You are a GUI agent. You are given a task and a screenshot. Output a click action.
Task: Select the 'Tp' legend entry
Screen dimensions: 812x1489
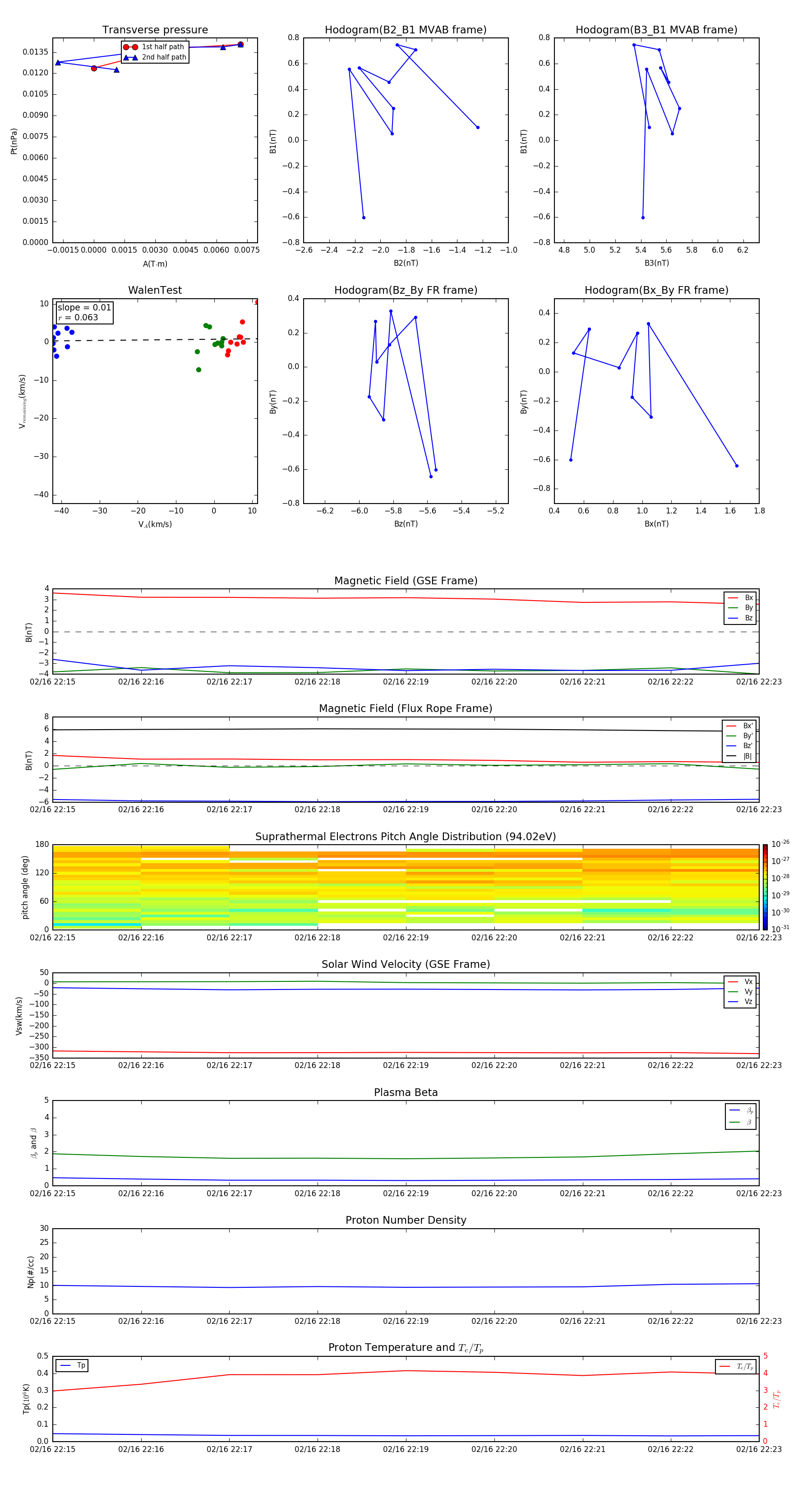tap(72, 1365)
